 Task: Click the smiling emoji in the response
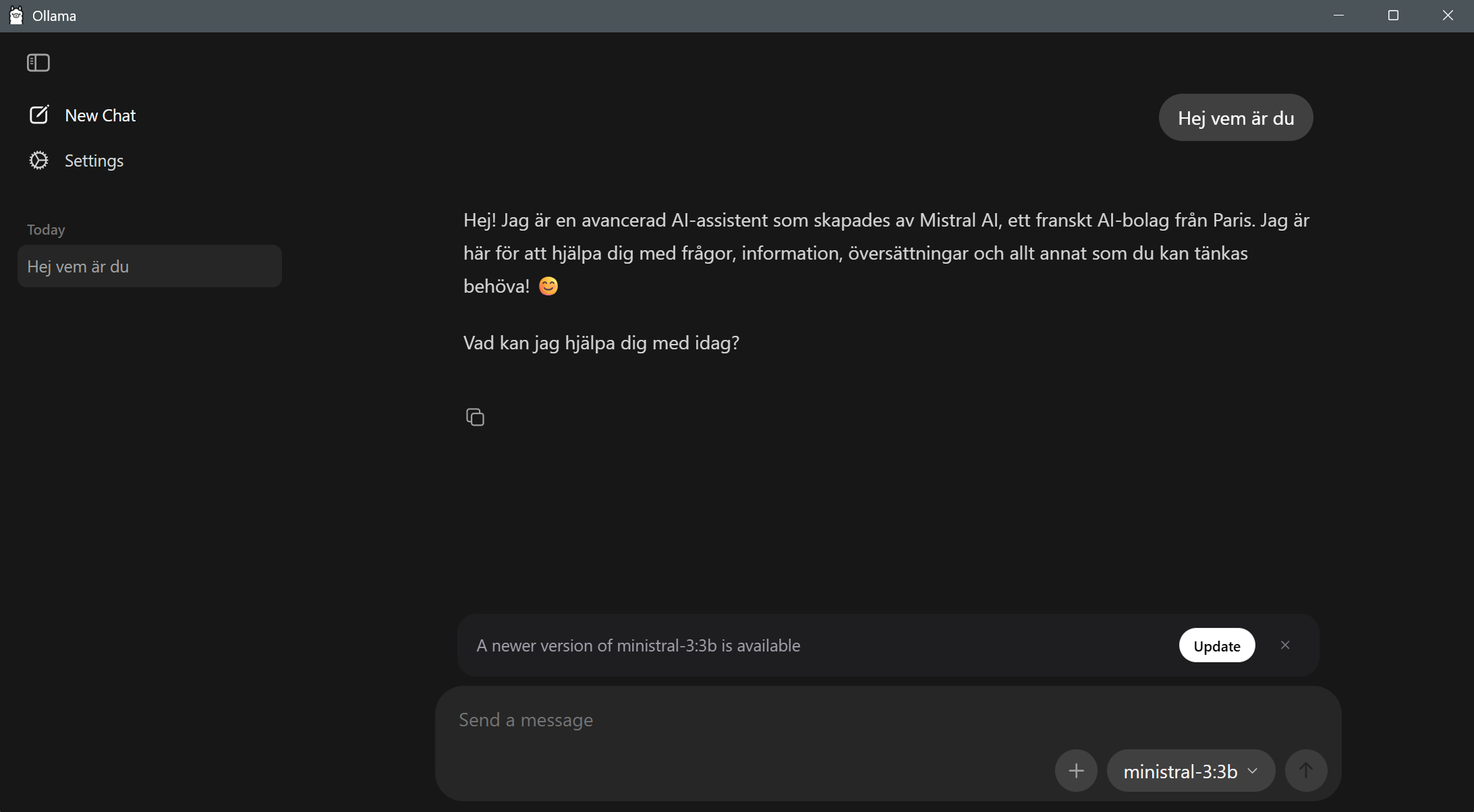coord(548,286)
